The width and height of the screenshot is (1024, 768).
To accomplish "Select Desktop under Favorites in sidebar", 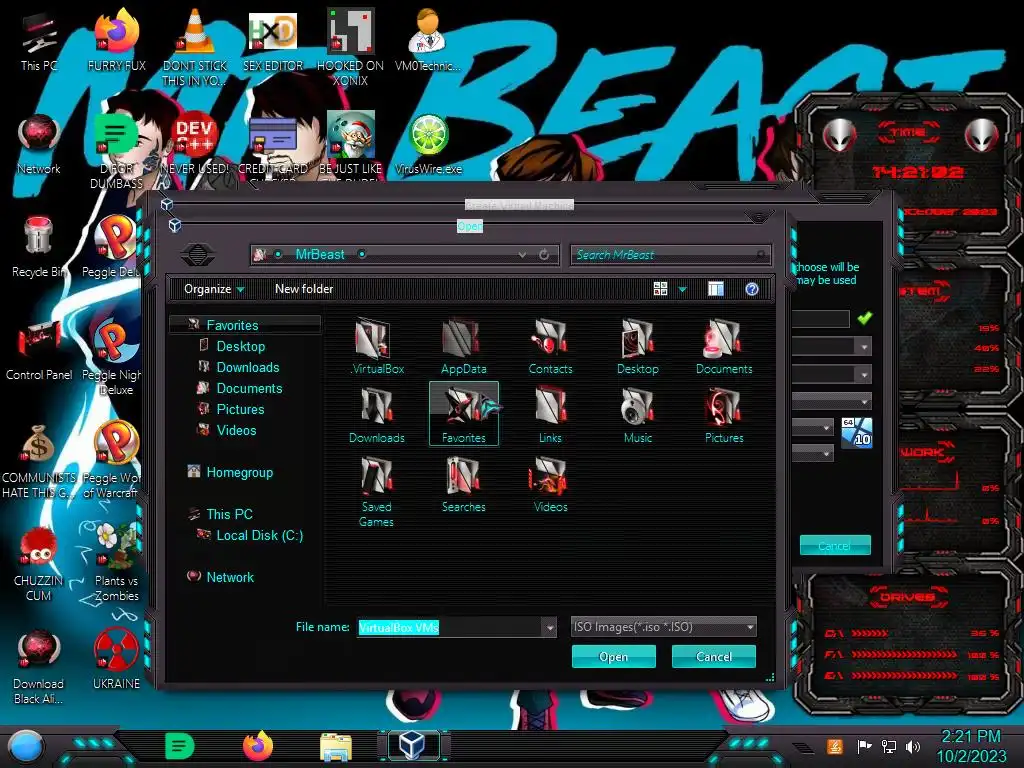I will point(240,346).
